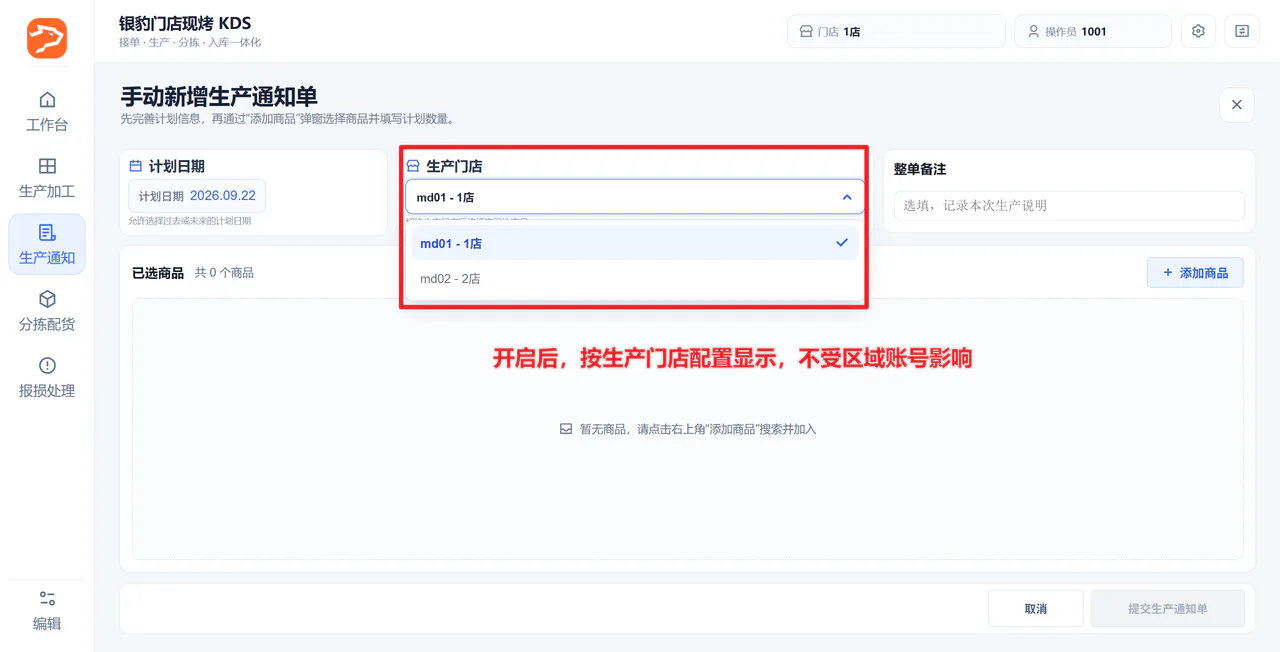Open the 计划日期 2026.09.22 date picker

197,196
